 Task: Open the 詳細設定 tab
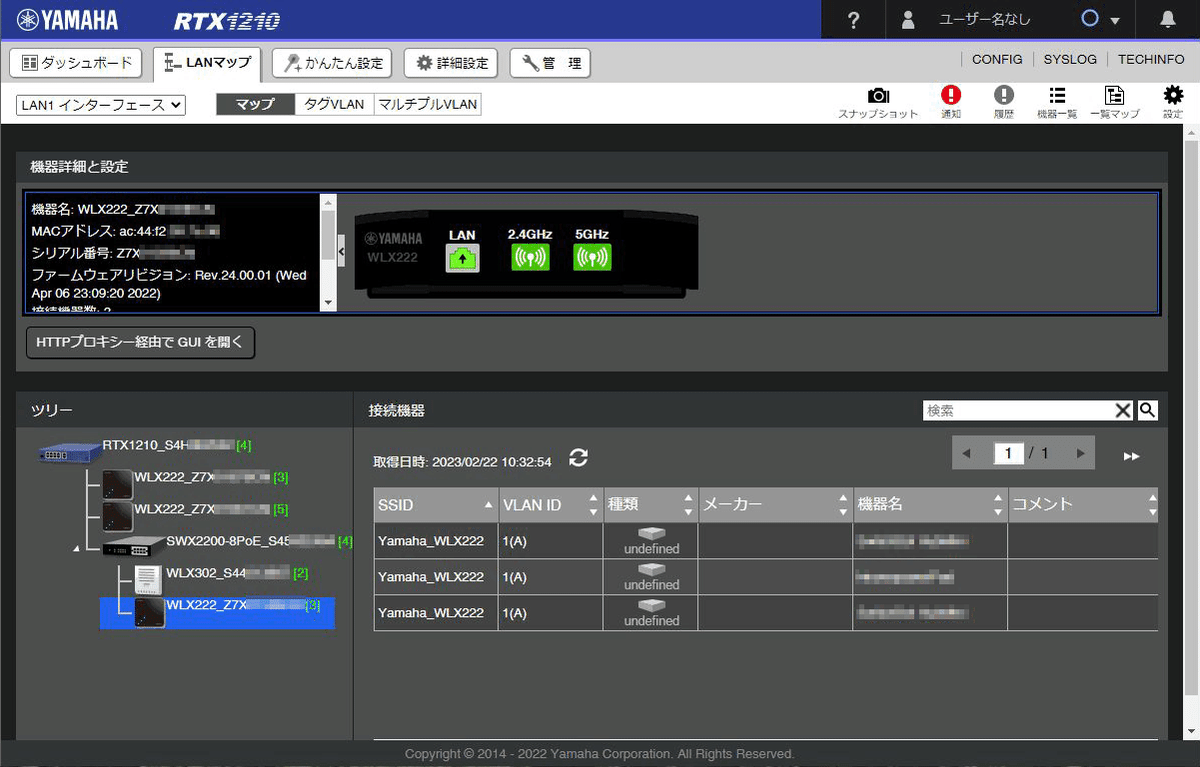click(x=450, y=62)
